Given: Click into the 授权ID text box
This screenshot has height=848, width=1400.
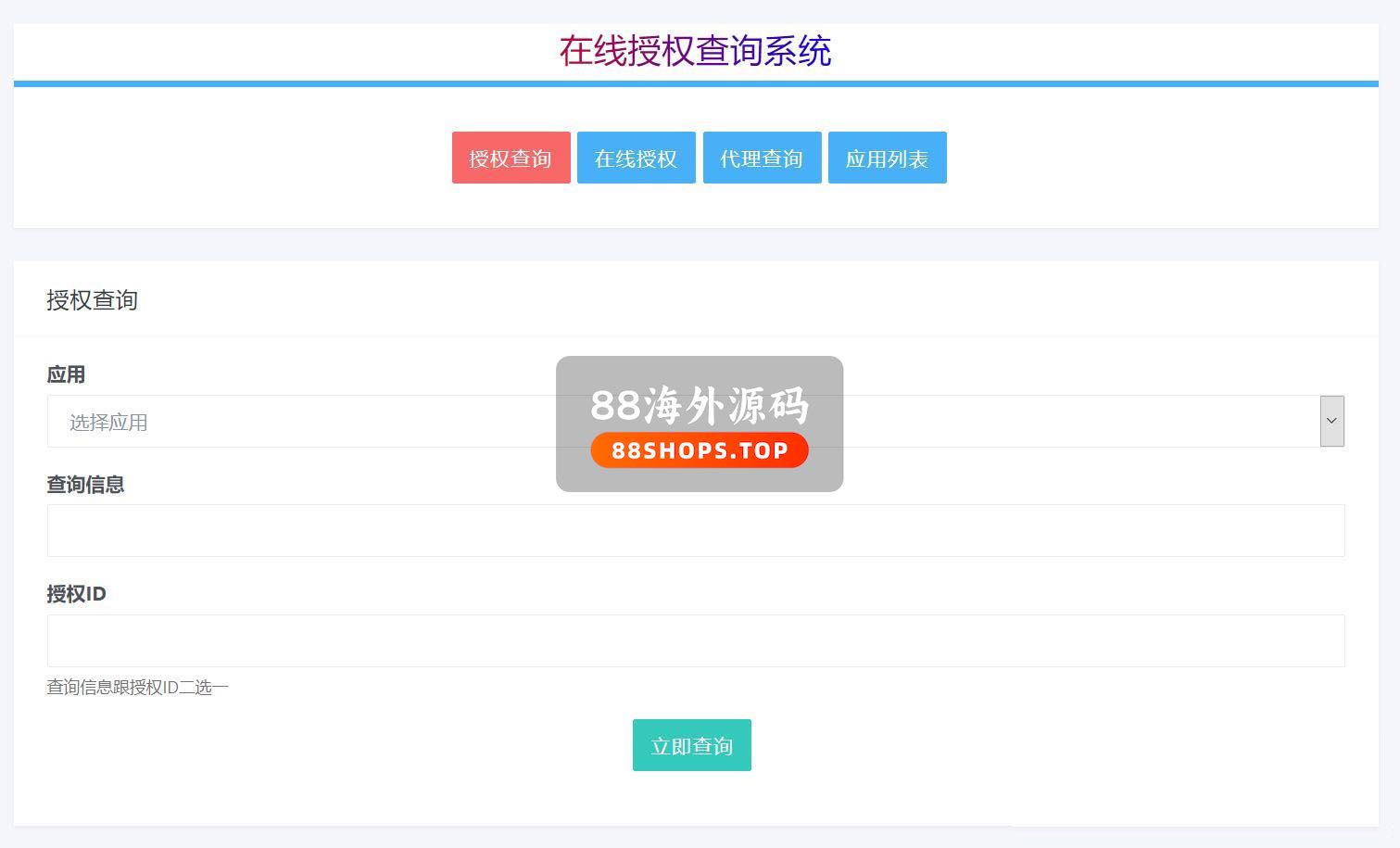Looking at the screenshot, I should click(695, 640).
